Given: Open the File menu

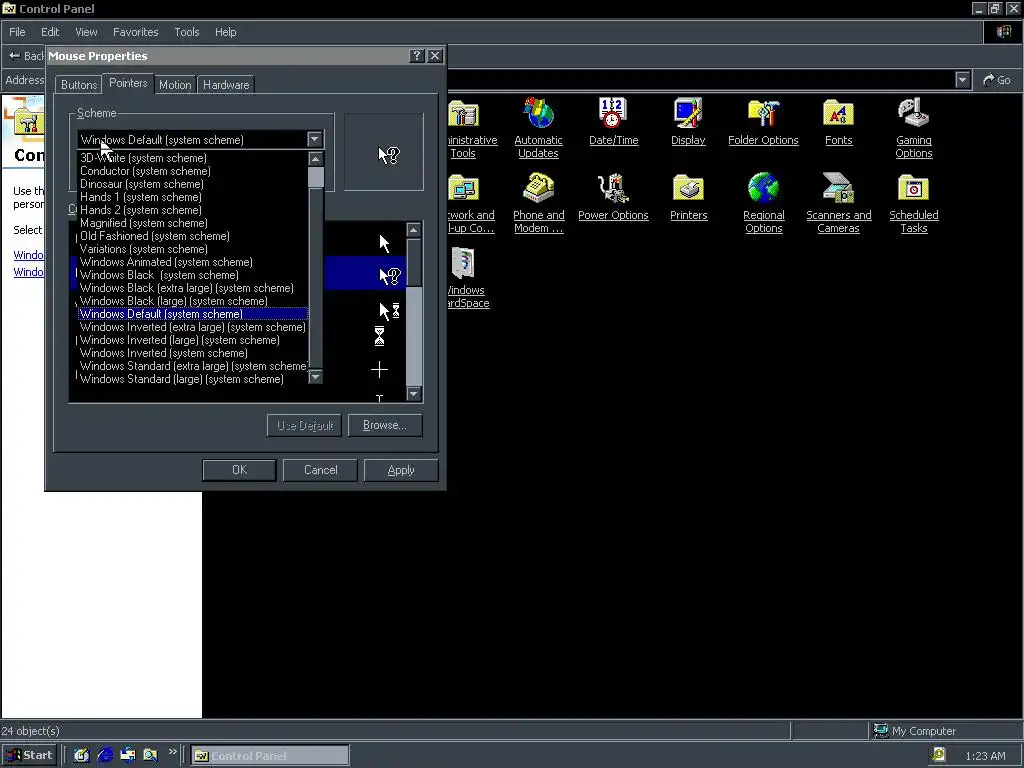Looking at the screenshot, I should point(17,32).
